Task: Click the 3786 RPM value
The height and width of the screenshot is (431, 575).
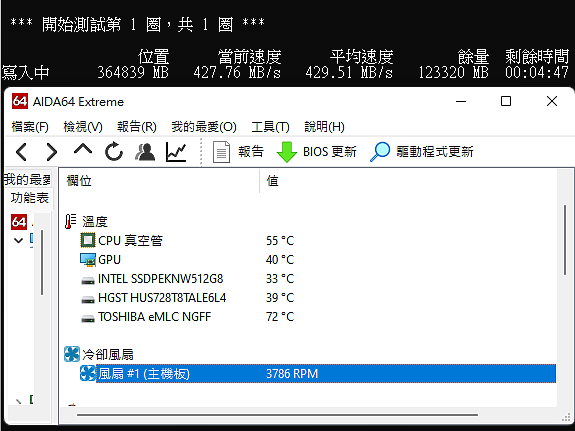Action: coord(292,374)
